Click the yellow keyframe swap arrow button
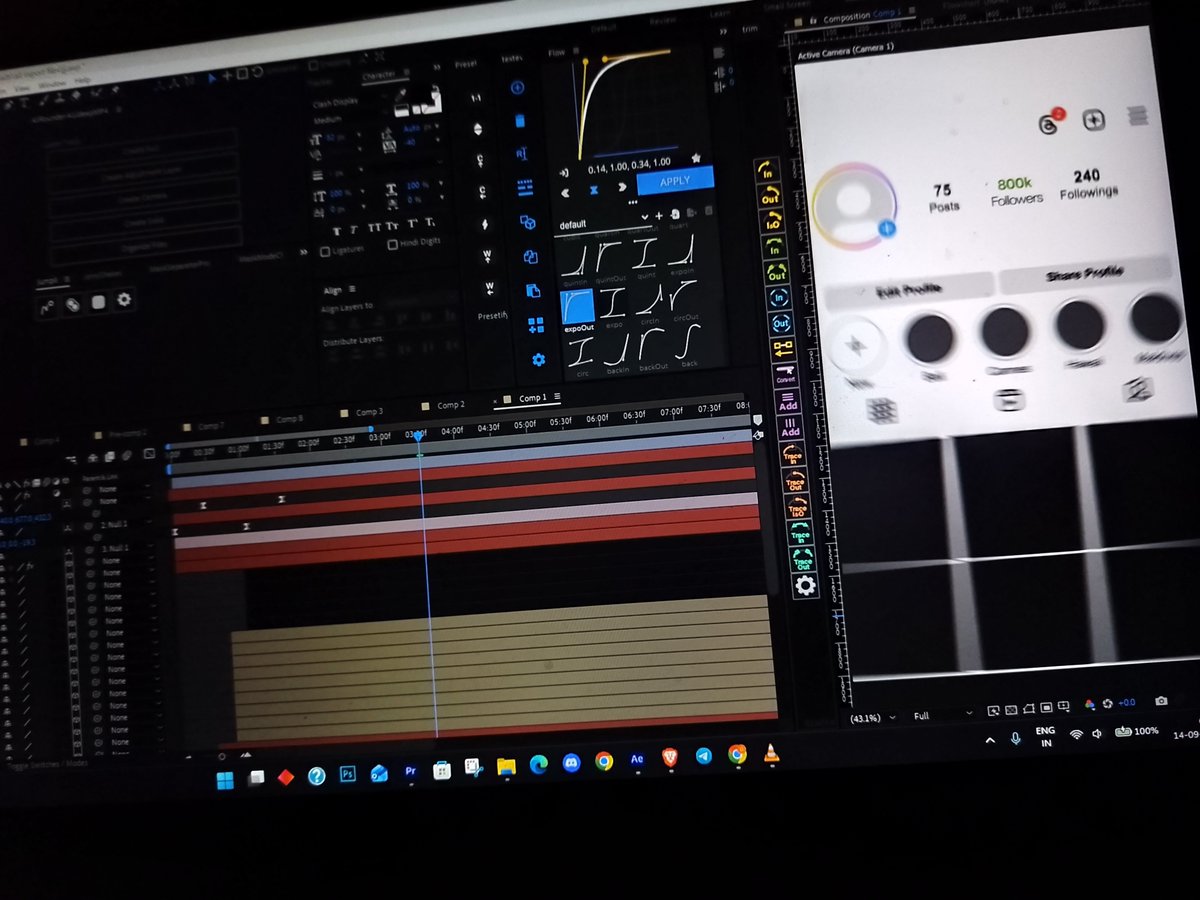The image size is (1200, 900). coord(782,349)
